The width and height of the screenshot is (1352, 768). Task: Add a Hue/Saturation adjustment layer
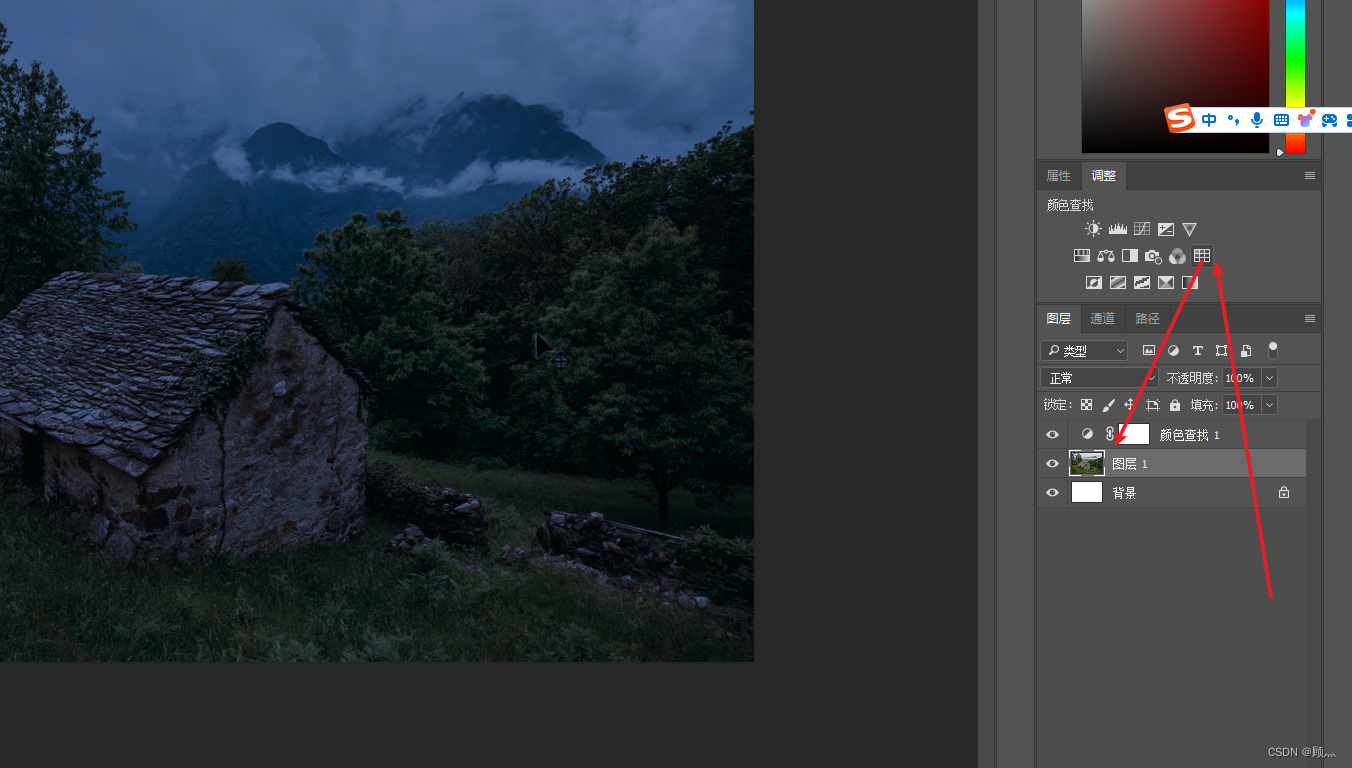(1081, 256)
